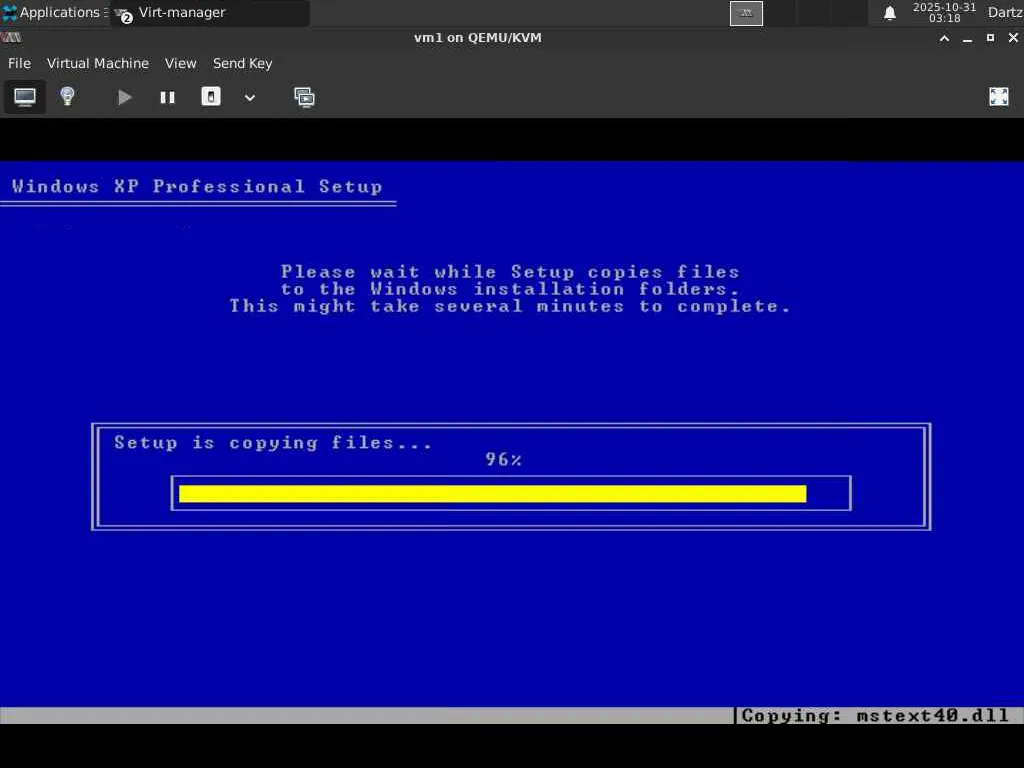Click the 96% progress text
The width and height of the screenshot is (1024, 768).
504,460
